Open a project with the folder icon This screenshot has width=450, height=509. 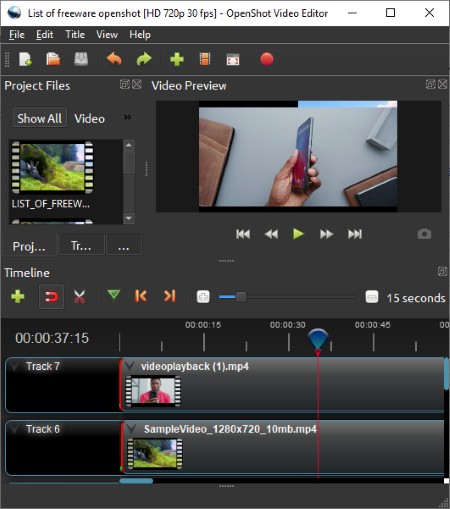point(53,60)
